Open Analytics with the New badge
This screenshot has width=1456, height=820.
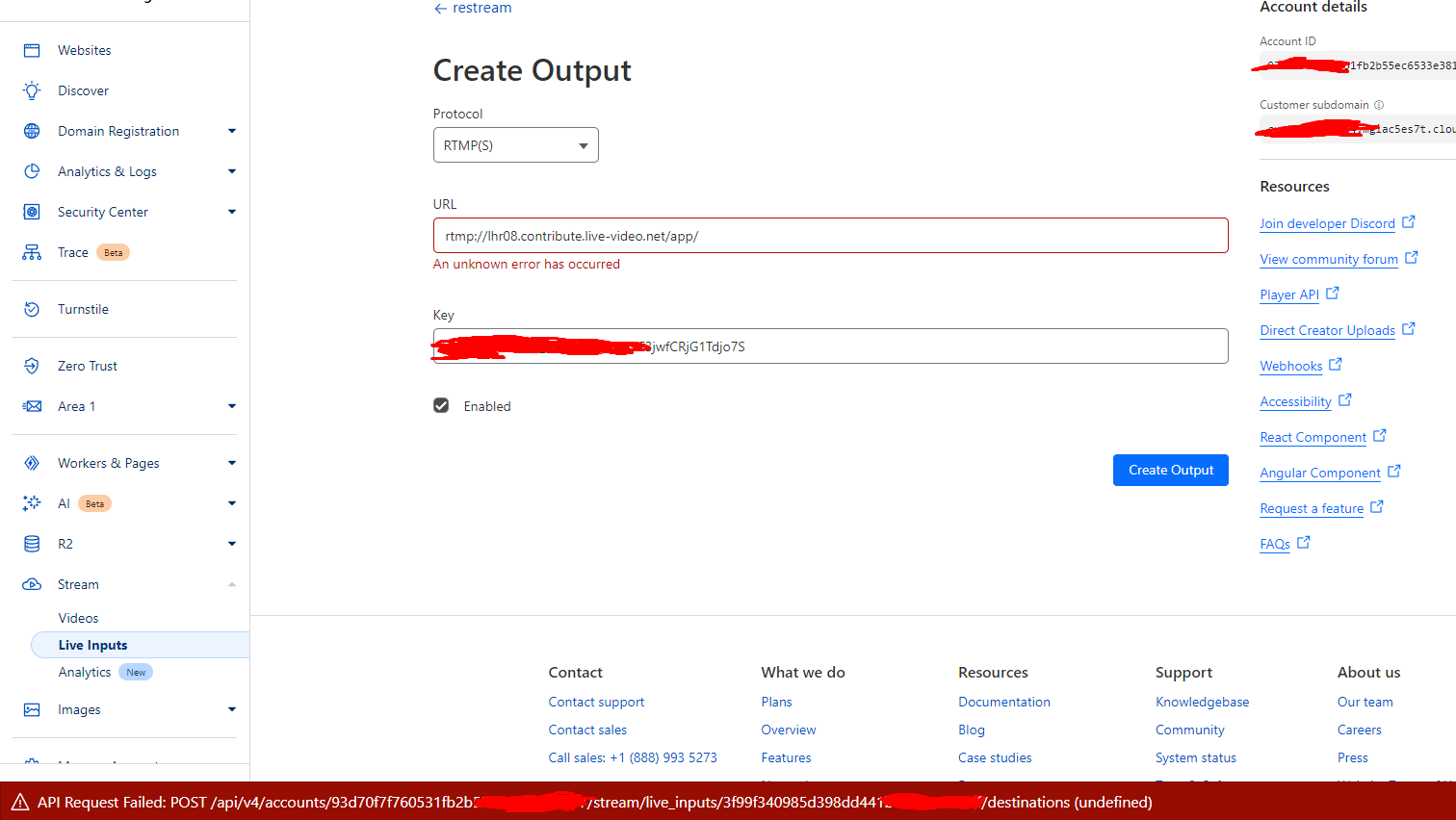click(x=85, y=671)
